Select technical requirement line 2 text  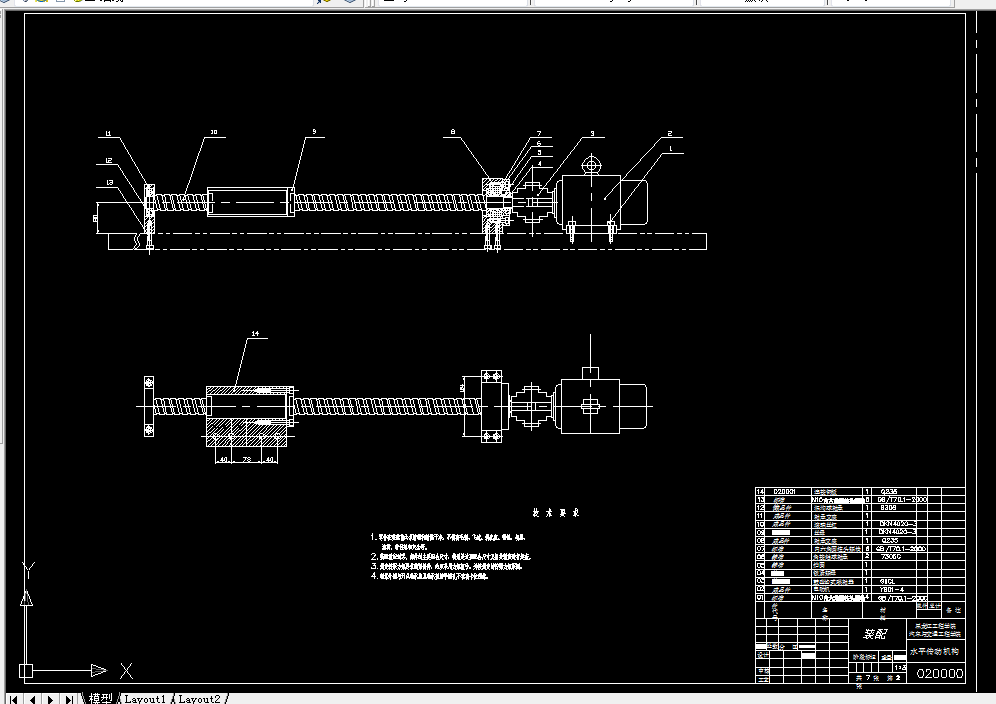(450, 557)
